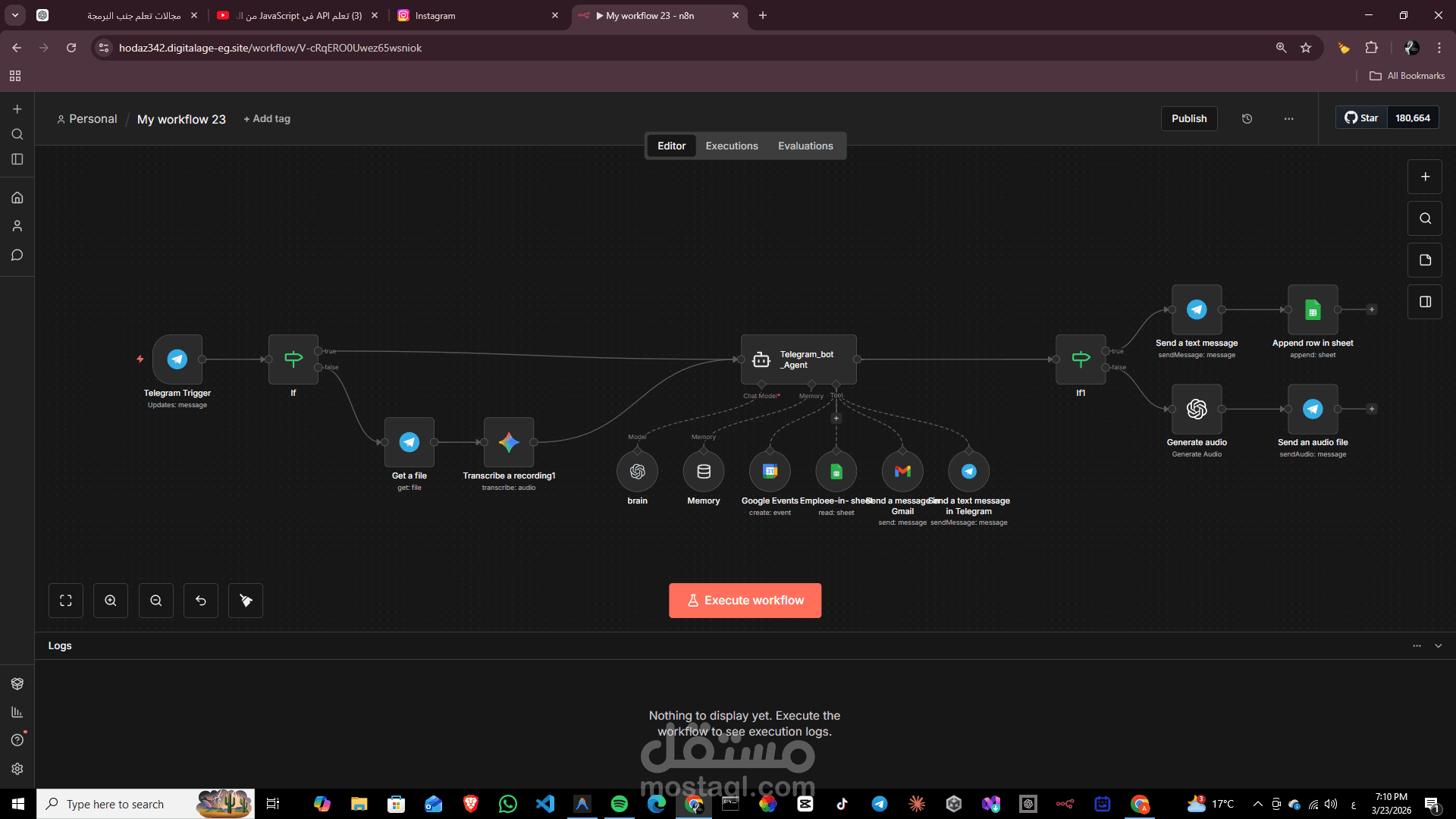
Task: Click Add tag next to workflow name
Action: tap(267, 118)
